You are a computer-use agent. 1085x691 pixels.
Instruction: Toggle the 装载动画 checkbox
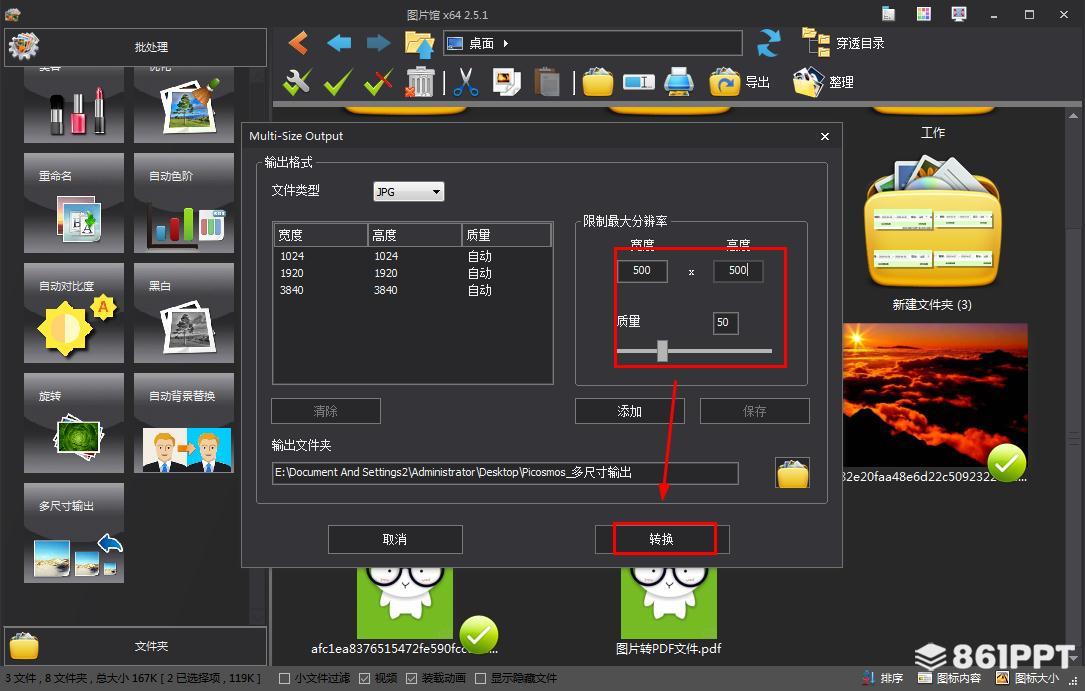tap(412, 679)
